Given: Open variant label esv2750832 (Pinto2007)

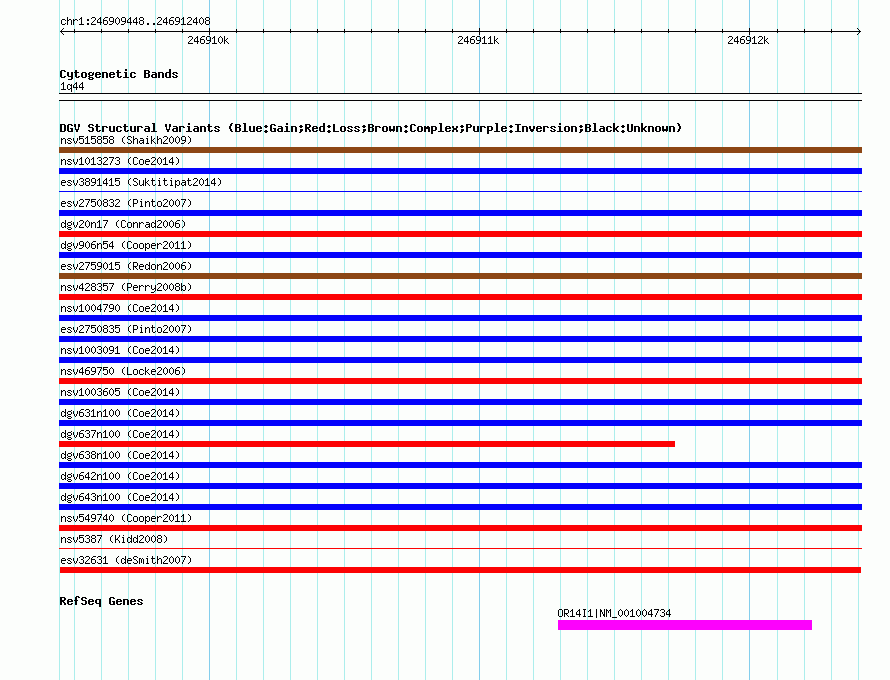Looking at the screenshot, I should [126, 203].
